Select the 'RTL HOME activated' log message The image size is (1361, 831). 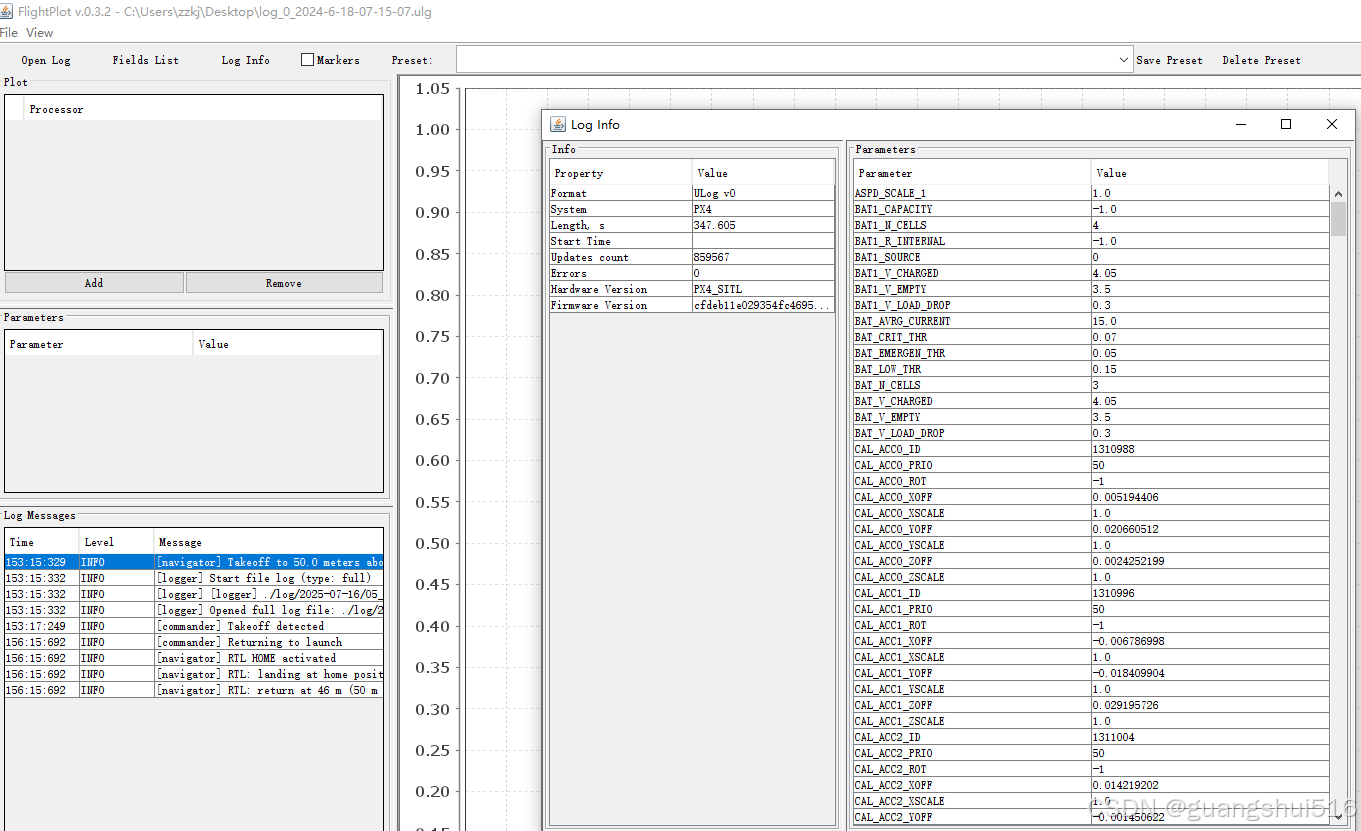click(x=194, y=658)
